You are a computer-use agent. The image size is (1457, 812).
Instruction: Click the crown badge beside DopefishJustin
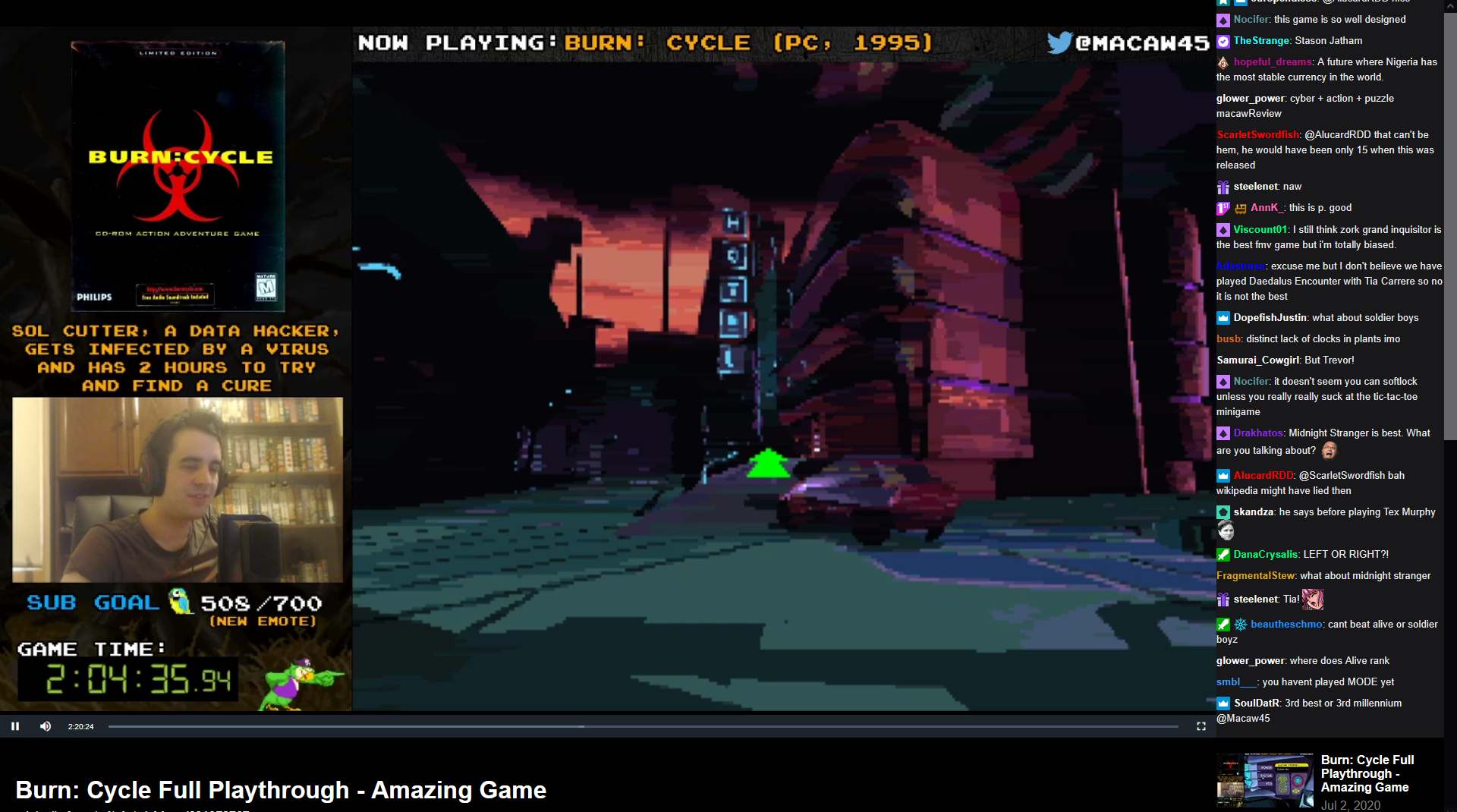1223,318
